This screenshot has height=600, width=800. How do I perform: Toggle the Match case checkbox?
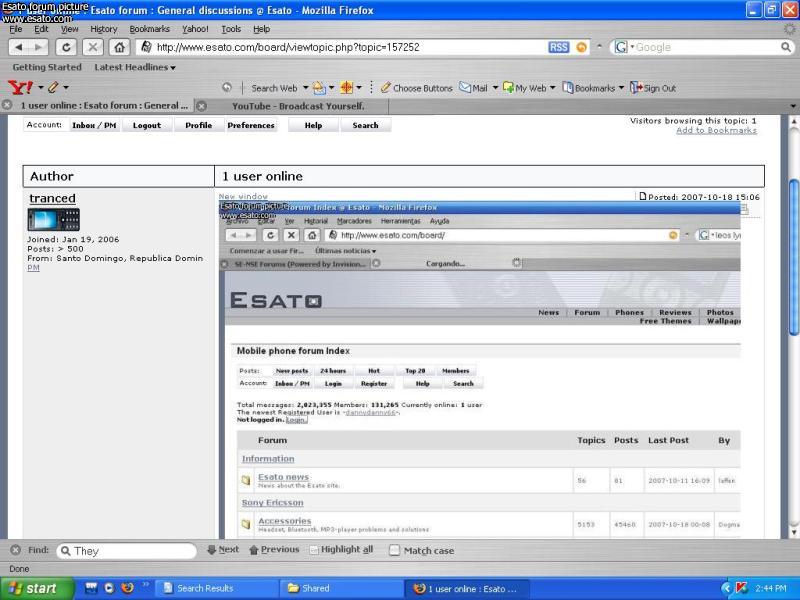coord(394,551)
